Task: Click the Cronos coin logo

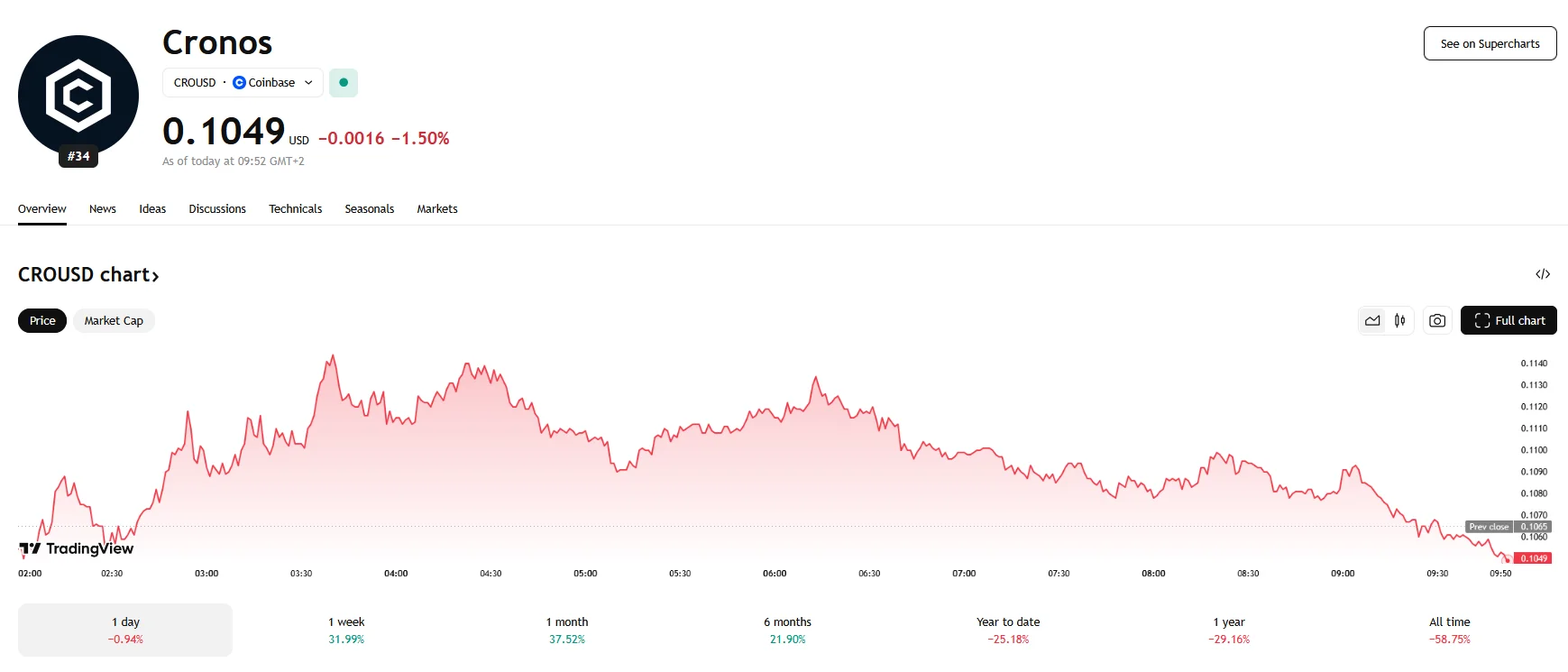Action: [x=78, y=94]
